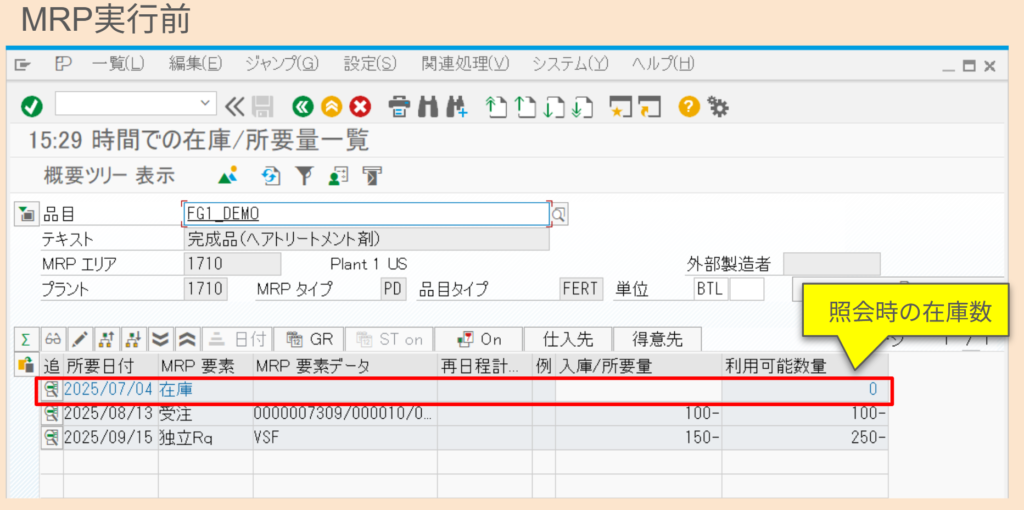Click the pencil change element icon
This screenshot has height=510, width=1024.
[80, 339]
